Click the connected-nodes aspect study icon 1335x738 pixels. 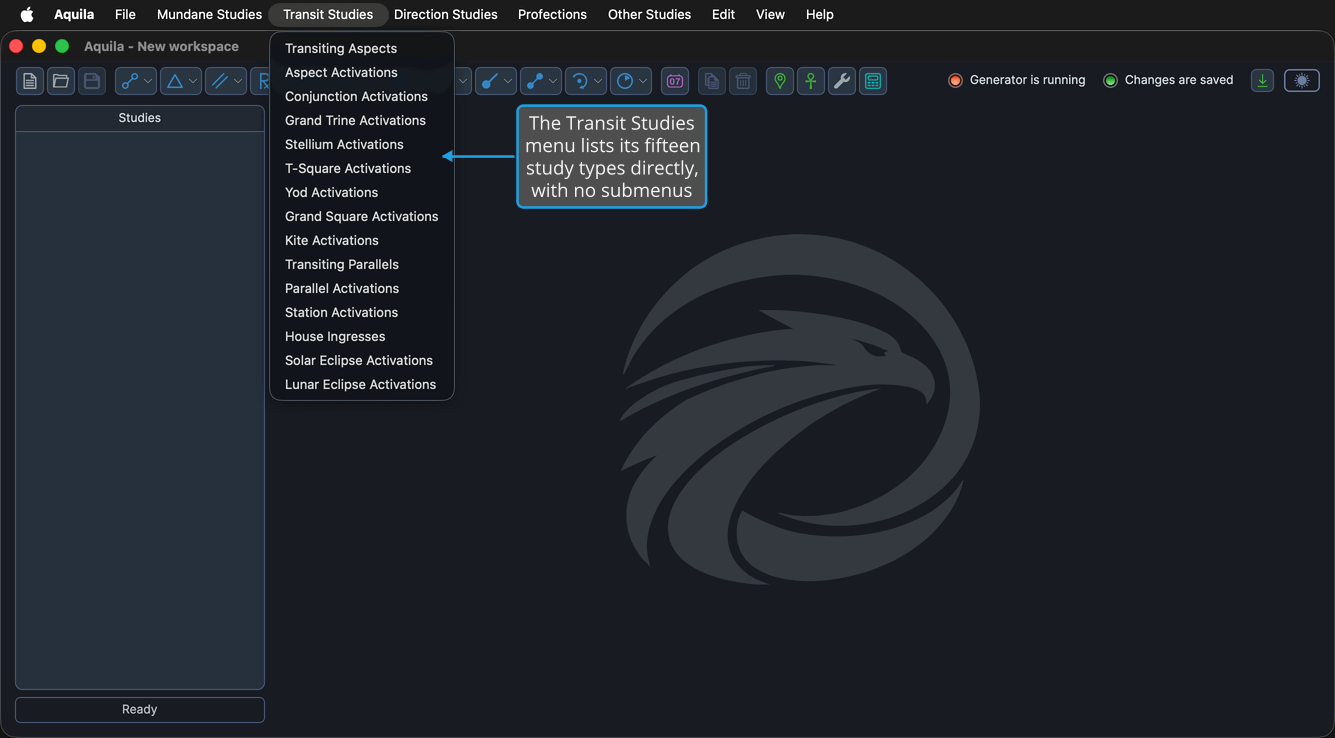point(129,81)
